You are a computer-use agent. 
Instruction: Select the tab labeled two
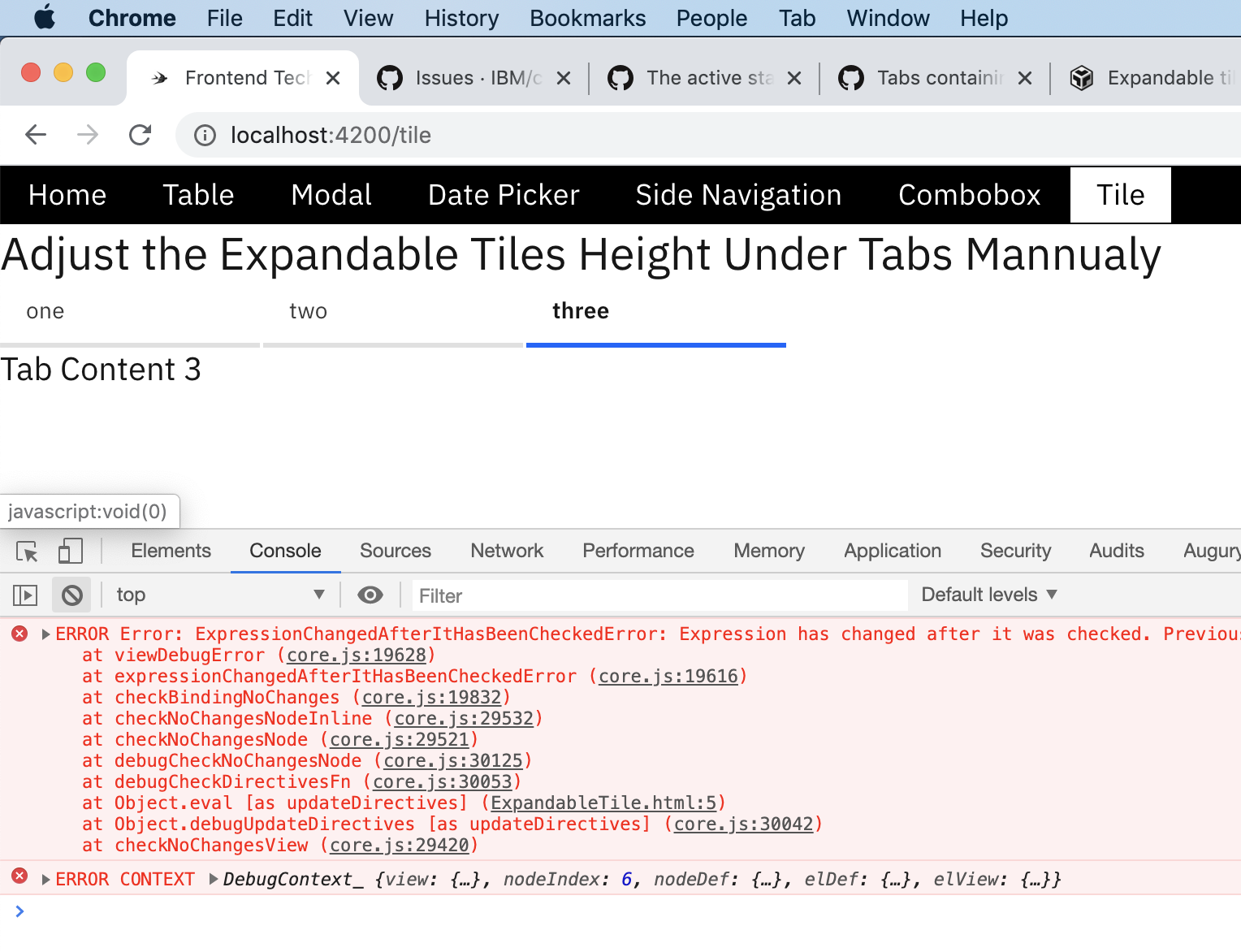click(308, 310)
